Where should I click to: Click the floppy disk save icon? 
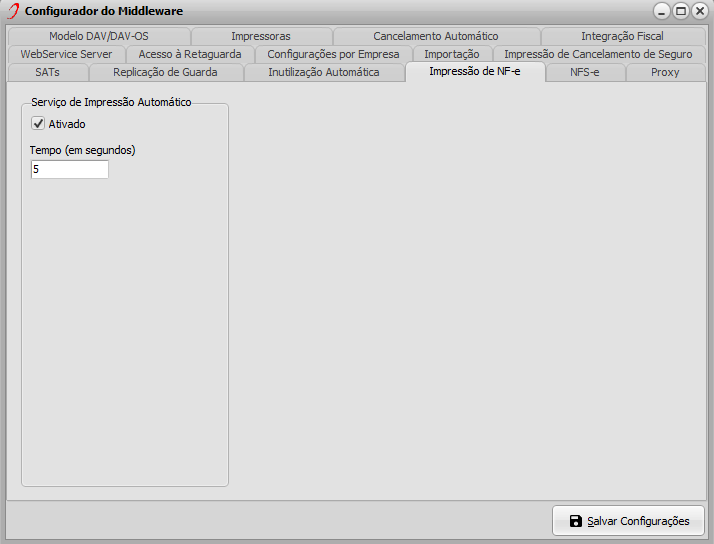click(575, 521)
